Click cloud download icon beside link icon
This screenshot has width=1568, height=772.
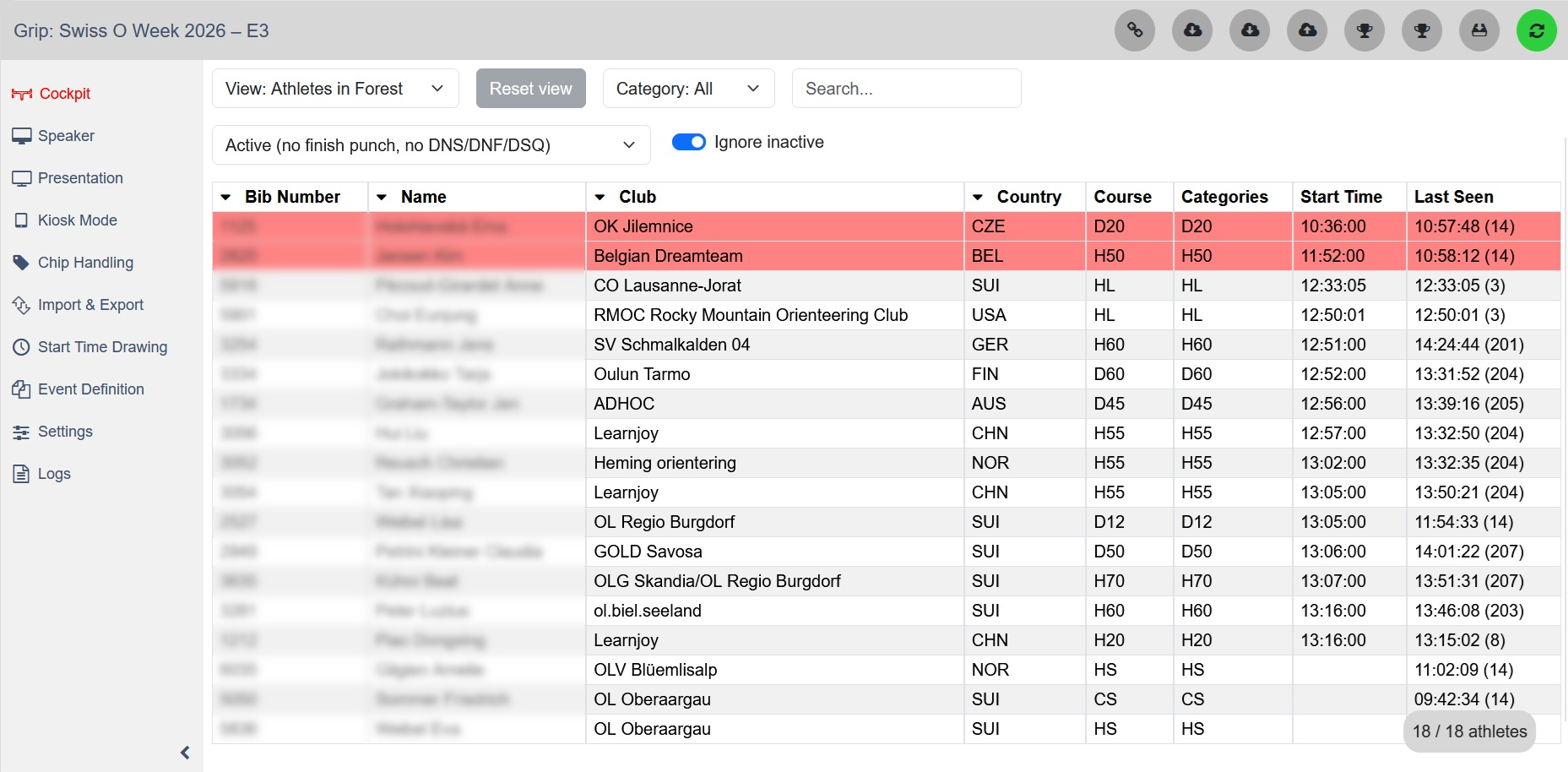1192,30
